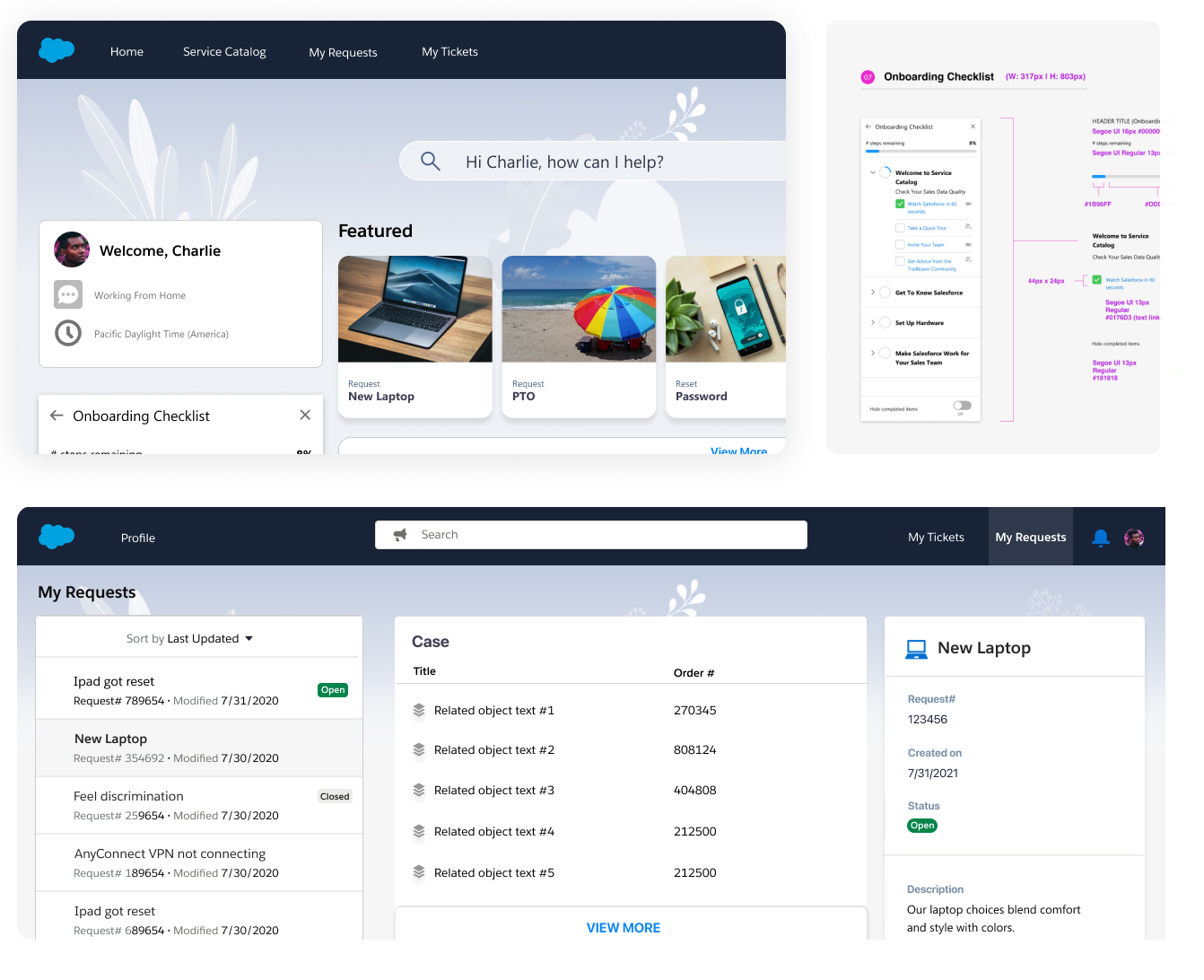Screen dimensions: 1204x980
Task: Click the megaphone icon in the Search bar
Action: click(400, 535)
